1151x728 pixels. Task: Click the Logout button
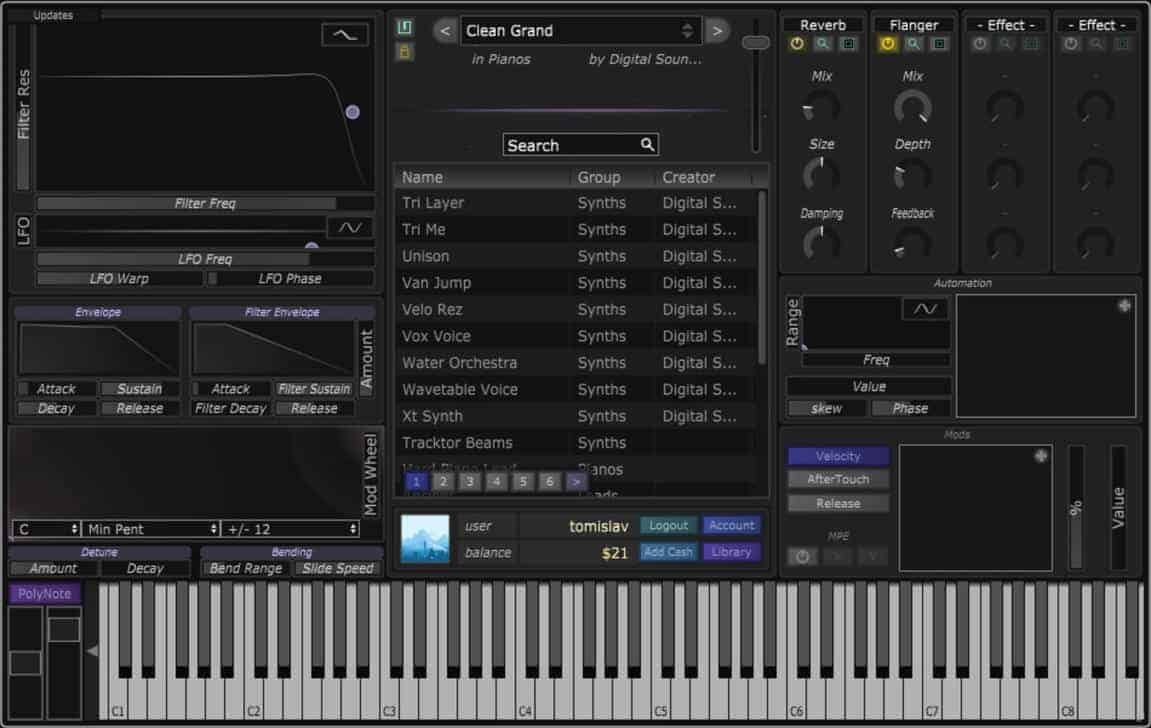(x=668, y=525)
